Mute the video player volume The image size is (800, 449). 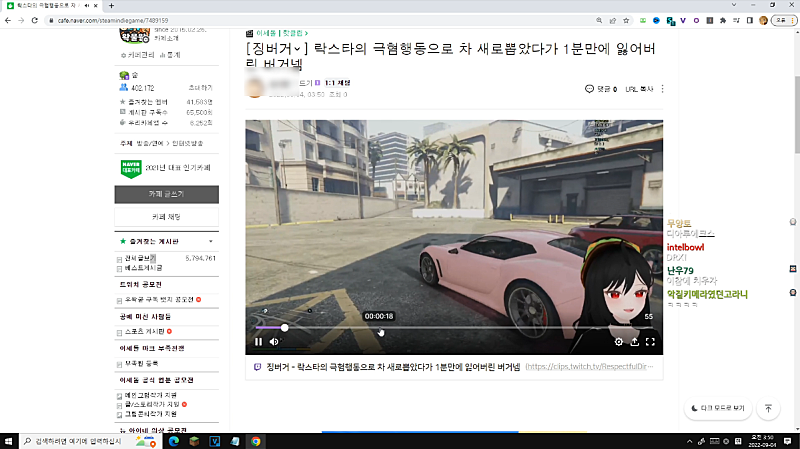coord(274,342)
